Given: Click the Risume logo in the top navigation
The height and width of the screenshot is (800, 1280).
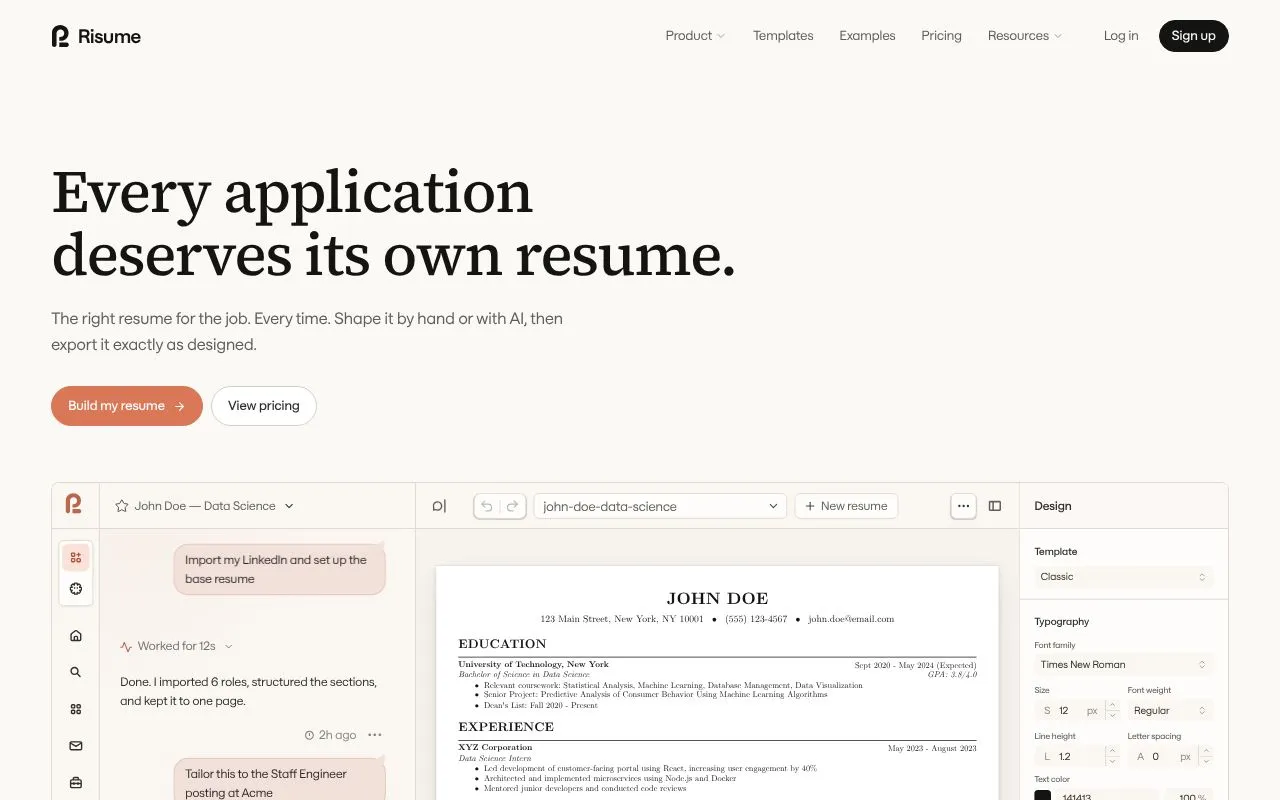Looking at the screenshot, I should (96, 36).
